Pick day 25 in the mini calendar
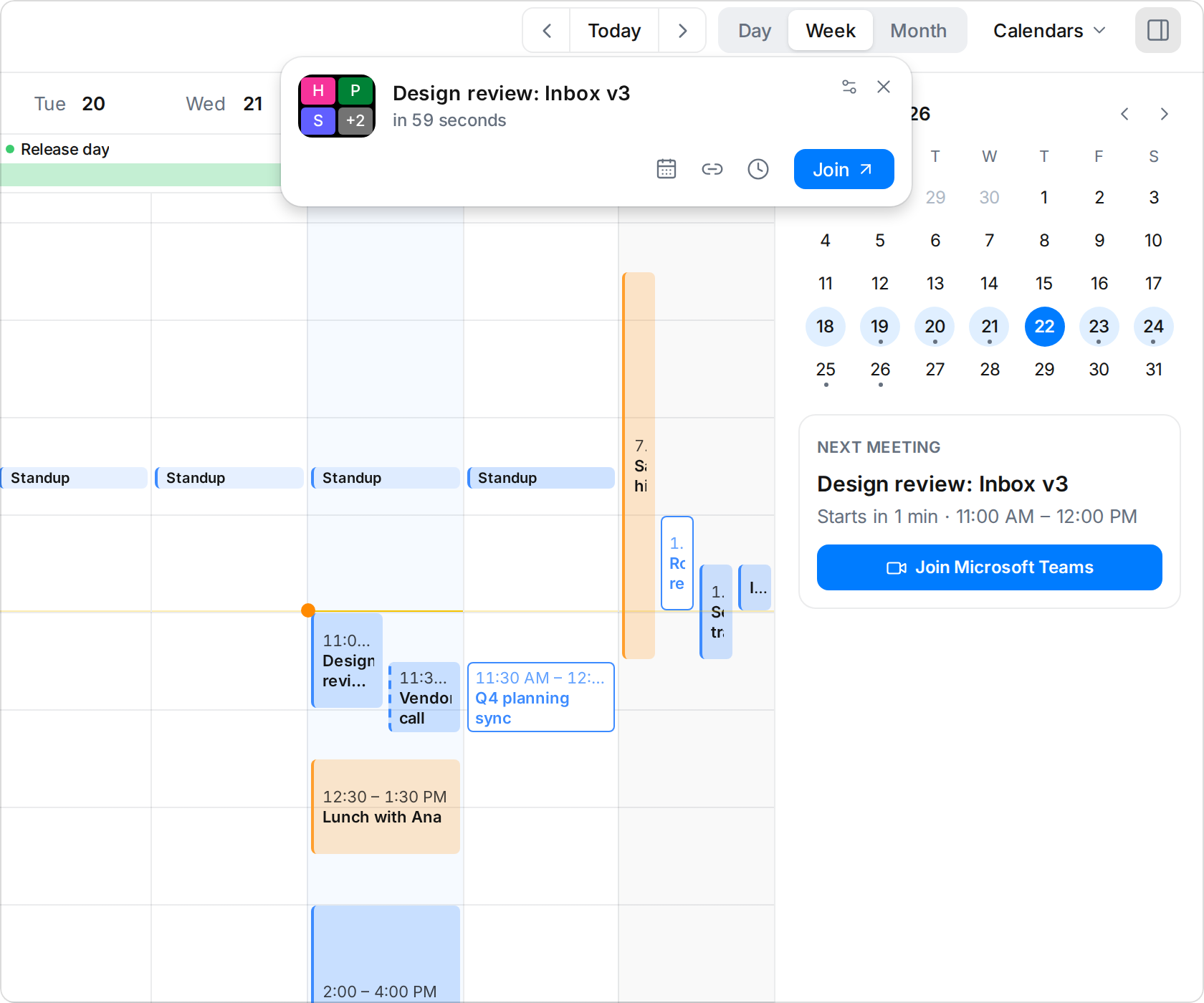1204x1003 pixels. point(826,370)
